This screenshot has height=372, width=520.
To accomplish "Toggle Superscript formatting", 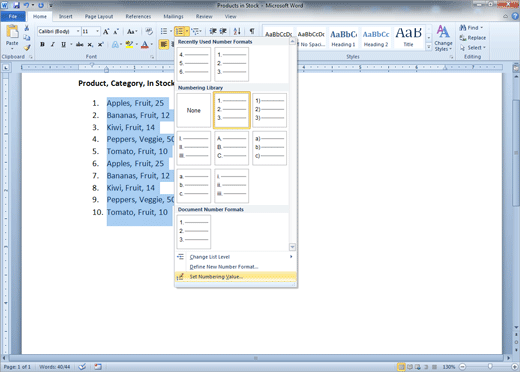I will (x=100, y=44).
